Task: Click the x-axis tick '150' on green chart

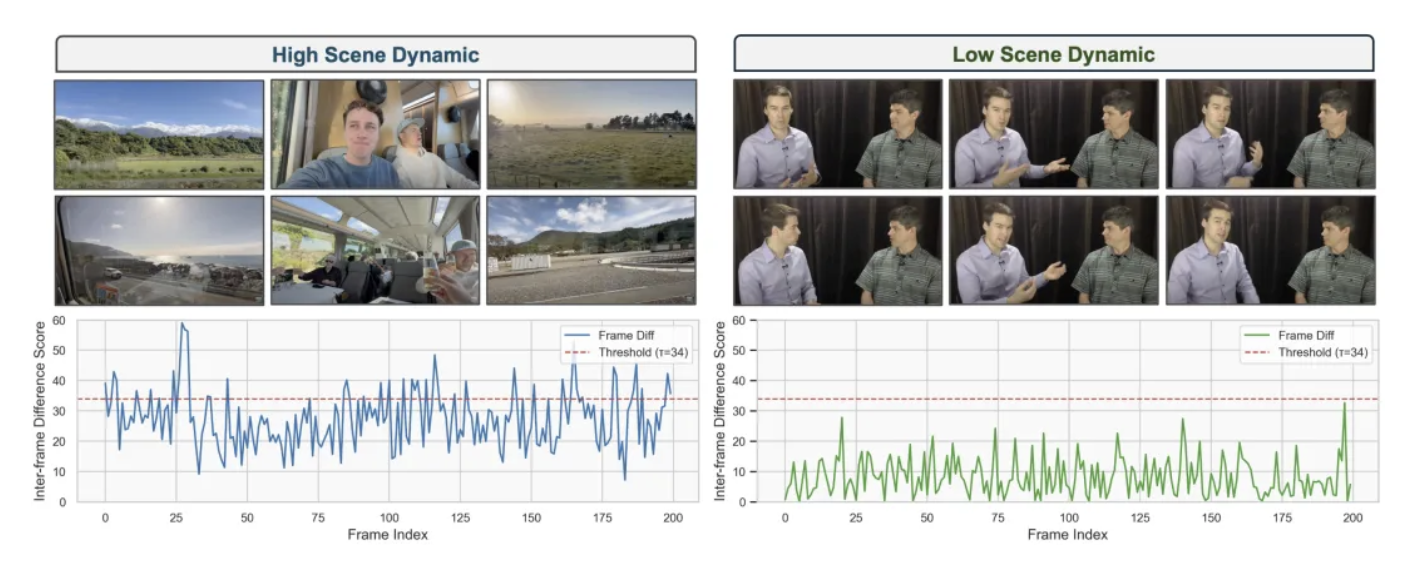Action: (1211, 517)
